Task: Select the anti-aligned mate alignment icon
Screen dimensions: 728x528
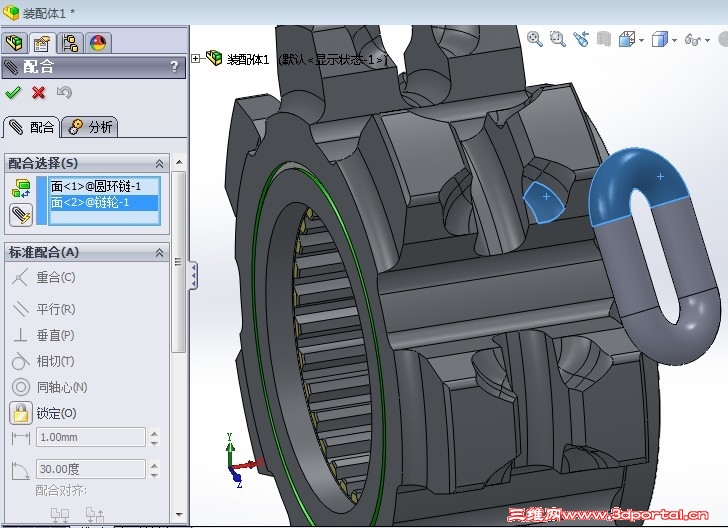Action: coord(95,515)
